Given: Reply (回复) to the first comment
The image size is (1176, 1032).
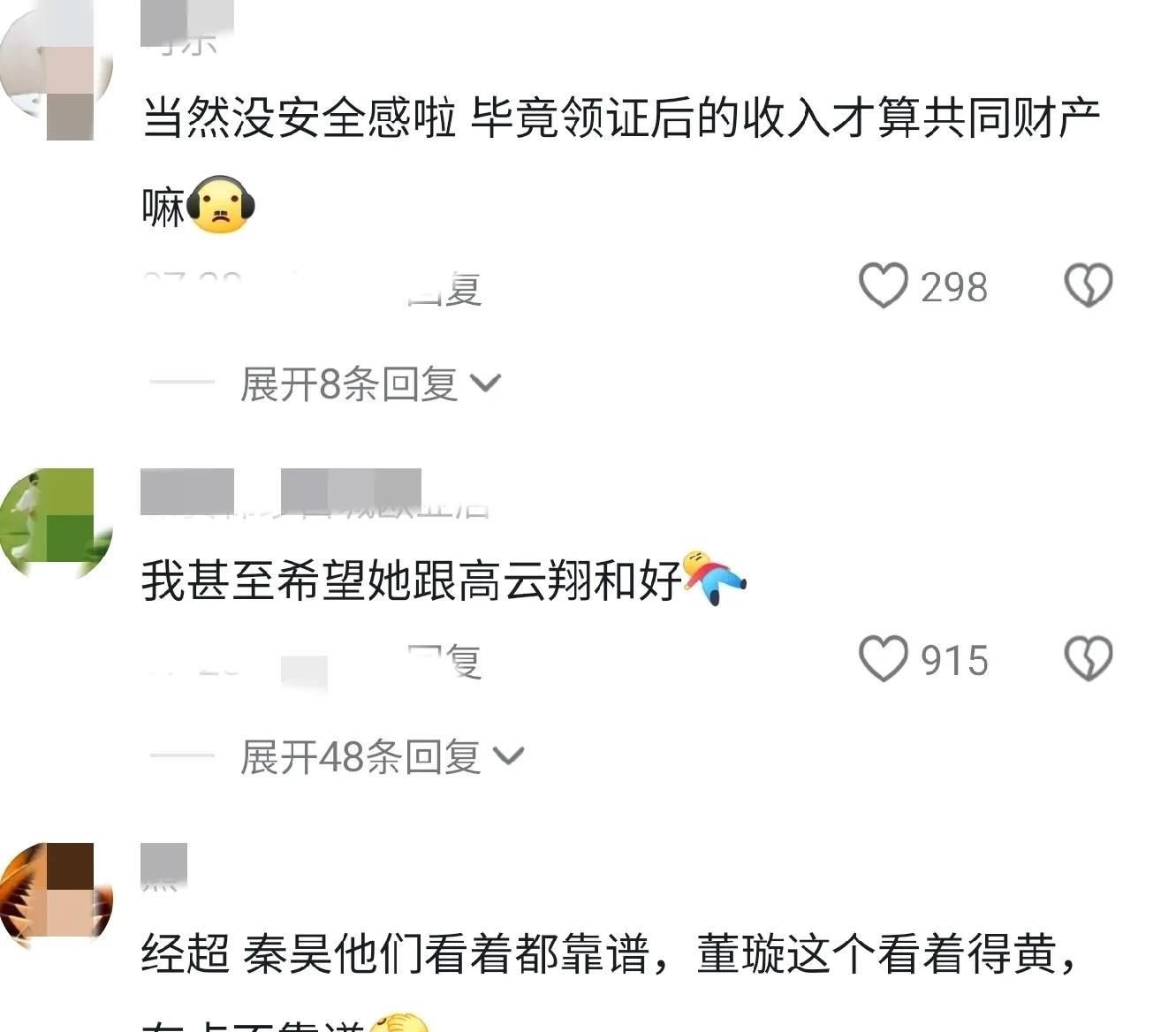Looking at the screenshot, I should coord(445,288).
